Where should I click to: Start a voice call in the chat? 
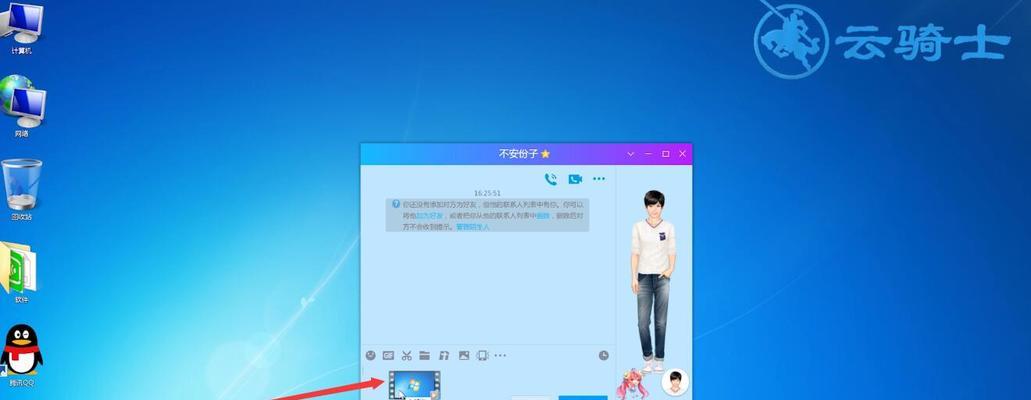[550, 179]
